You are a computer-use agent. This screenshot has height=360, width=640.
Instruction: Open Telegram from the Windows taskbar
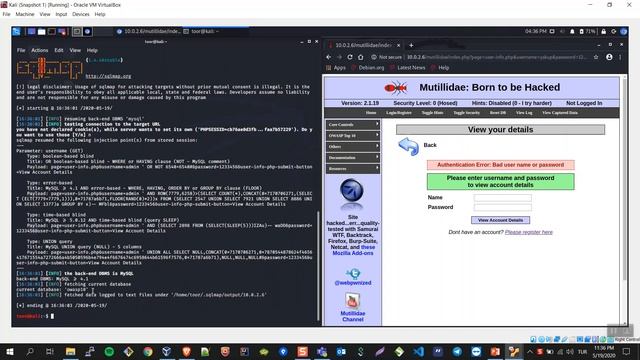click(x=457, y=351)
